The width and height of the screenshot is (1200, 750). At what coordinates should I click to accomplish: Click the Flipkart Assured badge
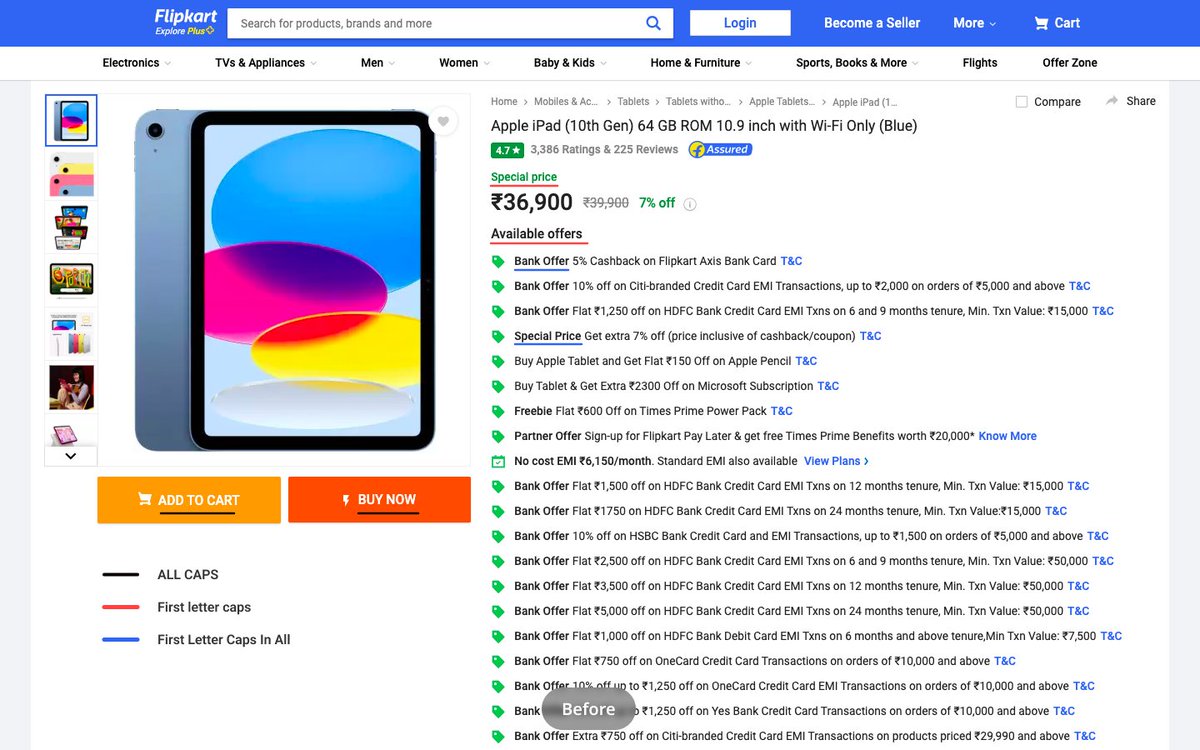720,150
